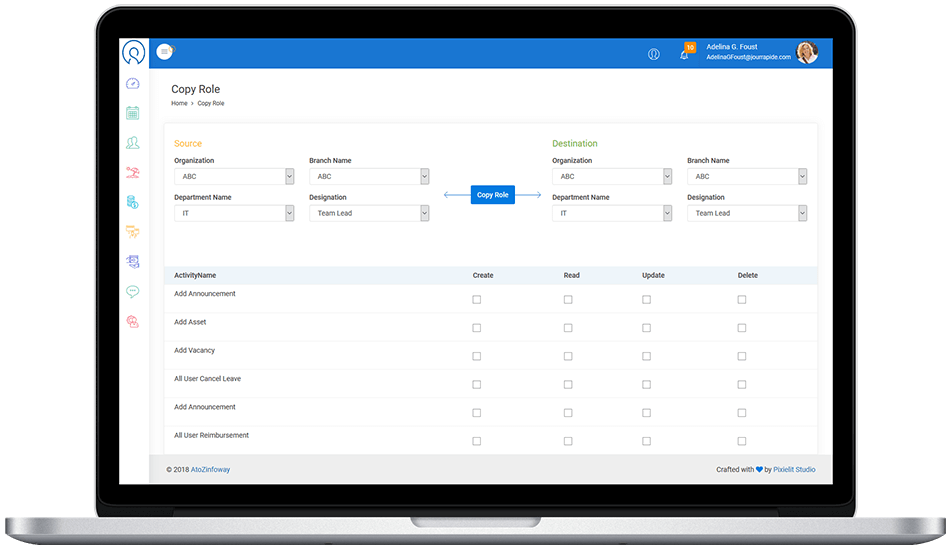Open the dashboard gauge sidebar icon
The width and height of the screenshot is (950, 550).
[133, 84]
